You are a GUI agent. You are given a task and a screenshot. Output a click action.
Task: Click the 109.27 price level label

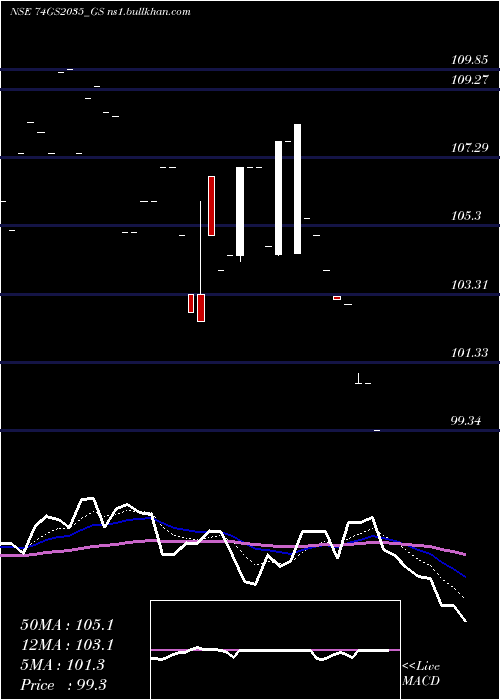[469, 80]
